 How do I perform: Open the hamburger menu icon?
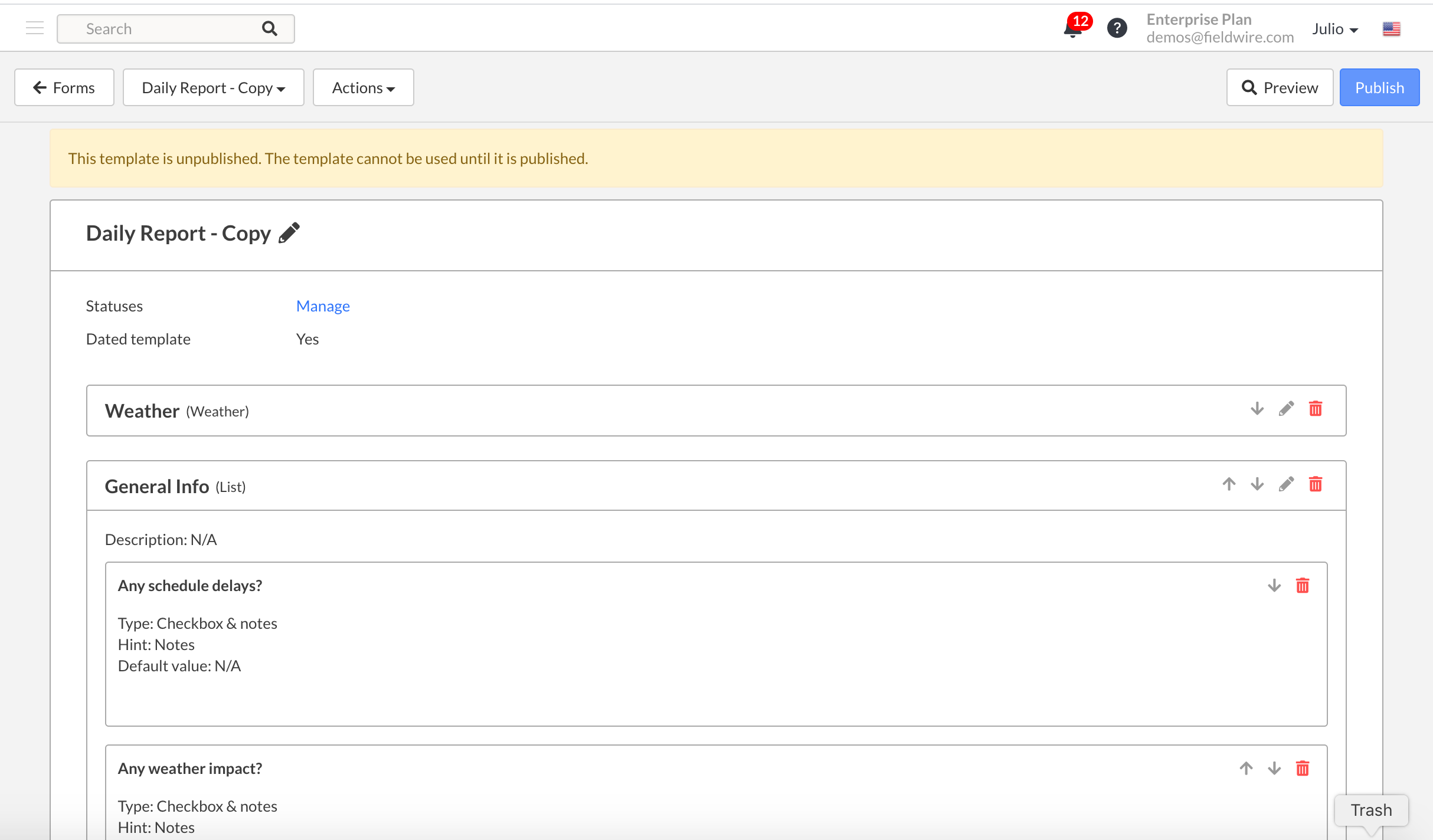click(35, 28)
